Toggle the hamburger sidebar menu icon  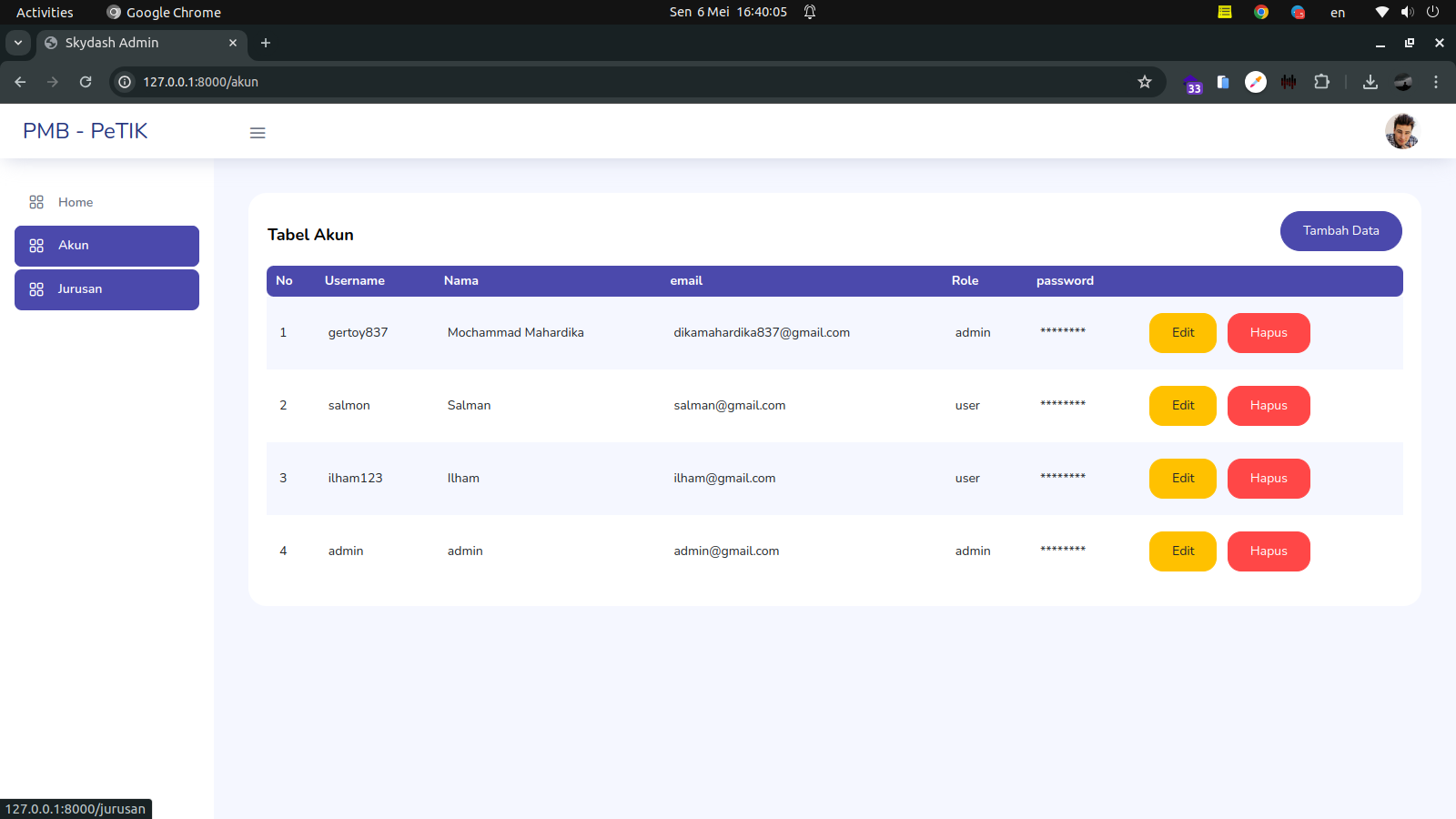click(258, 133)
